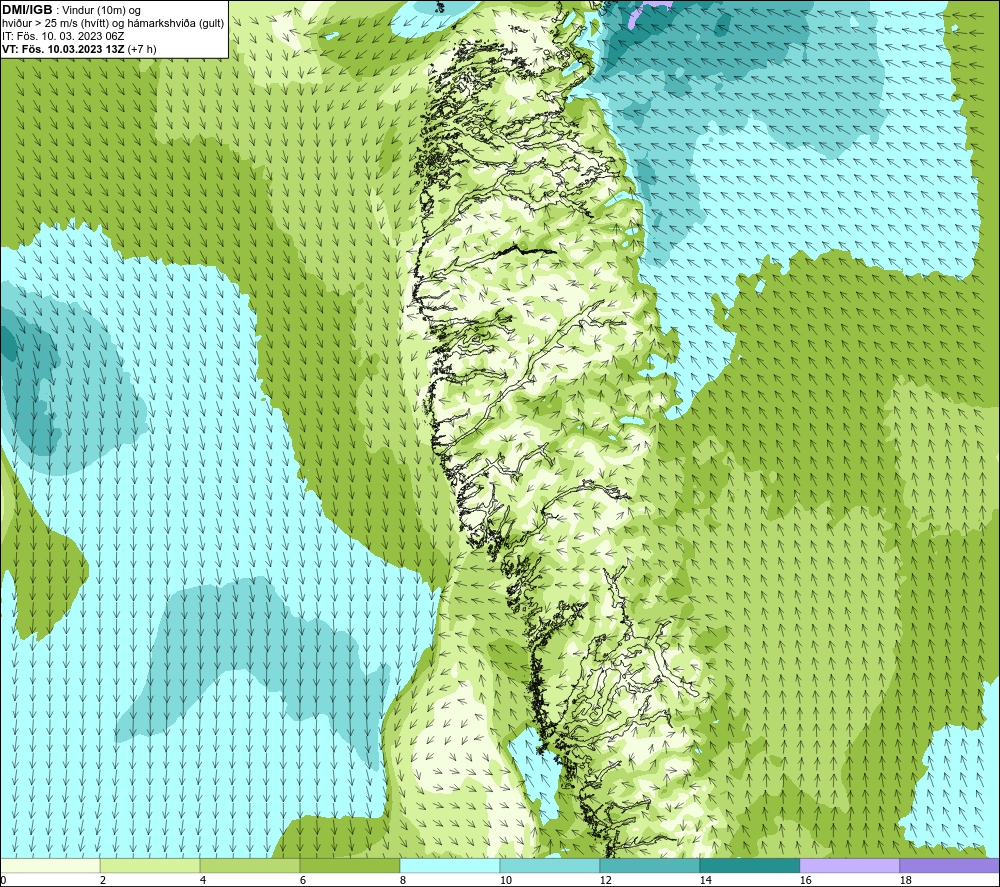Click legend scale number 14

705,881
